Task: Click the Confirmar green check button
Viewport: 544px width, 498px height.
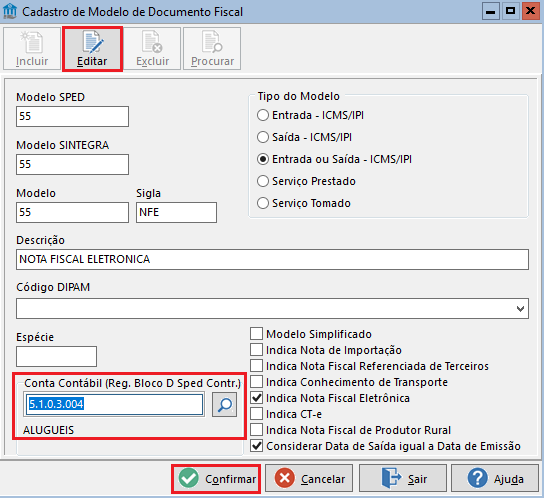Action: pyautogui.click(x=216, y=479)
